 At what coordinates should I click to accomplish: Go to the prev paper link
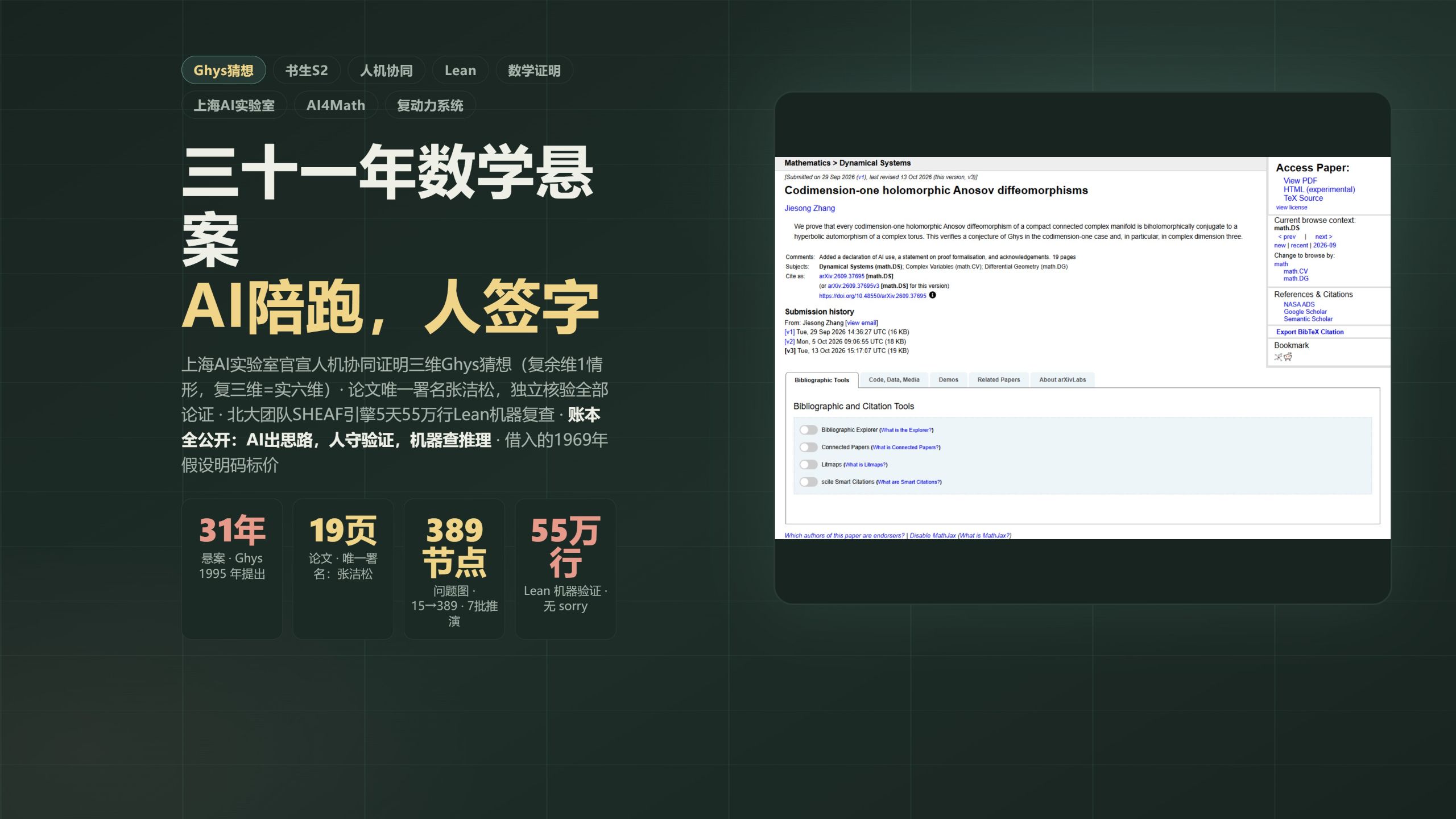pos(1287,237)
